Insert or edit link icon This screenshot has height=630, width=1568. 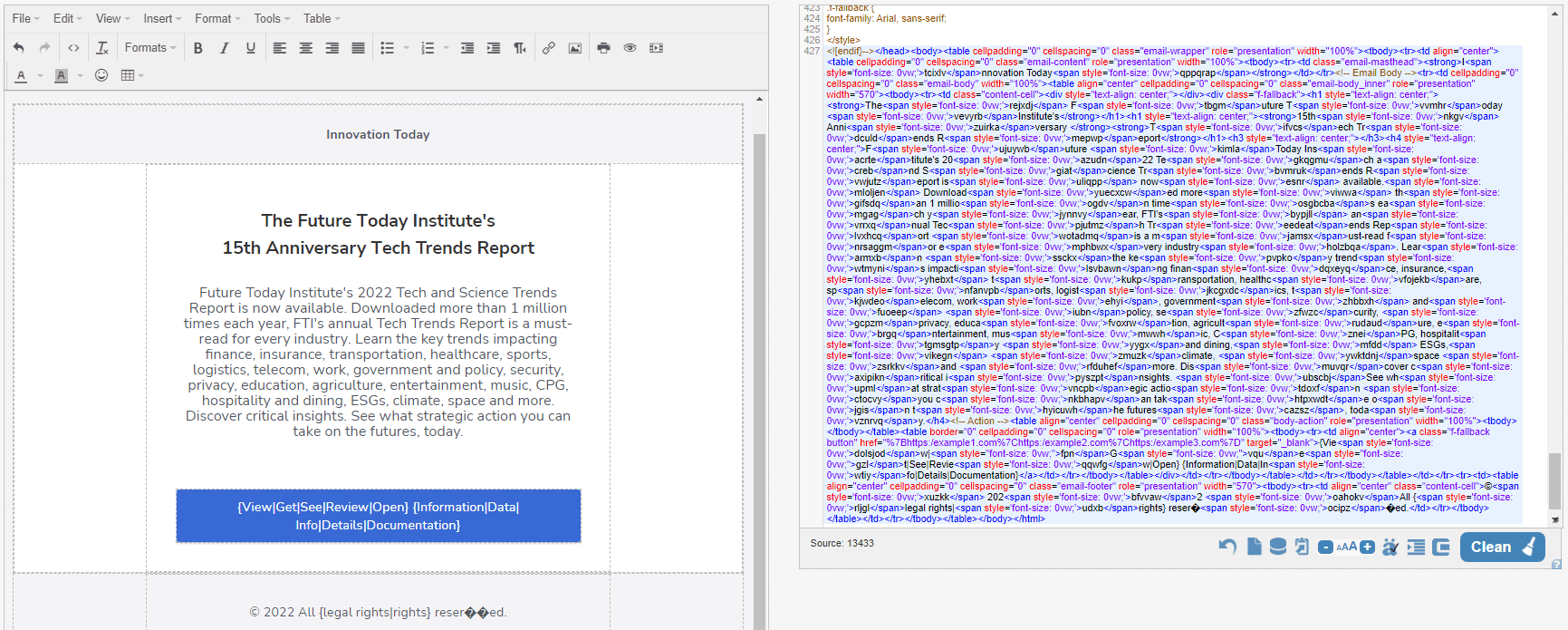coord(549,48)
